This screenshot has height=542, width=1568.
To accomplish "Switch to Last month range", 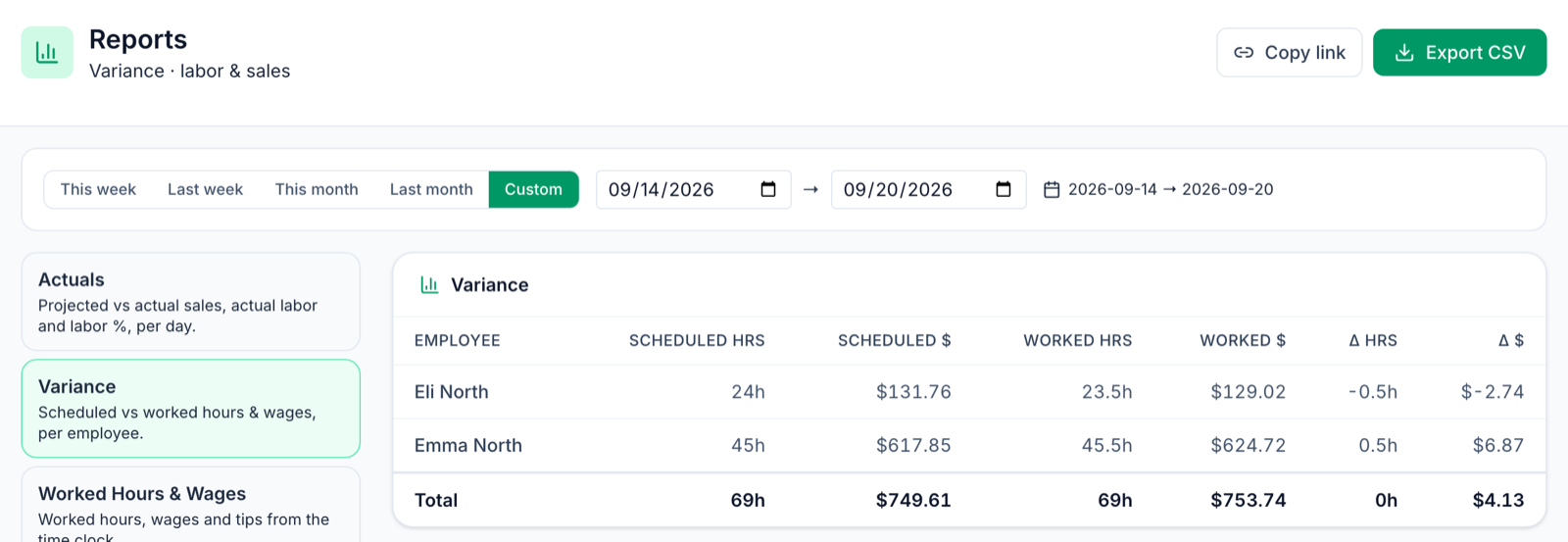I will click(x=431, y=189).
